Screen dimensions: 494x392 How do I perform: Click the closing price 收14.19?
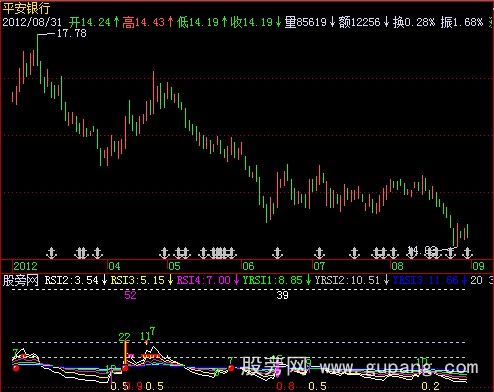point(252,22)
